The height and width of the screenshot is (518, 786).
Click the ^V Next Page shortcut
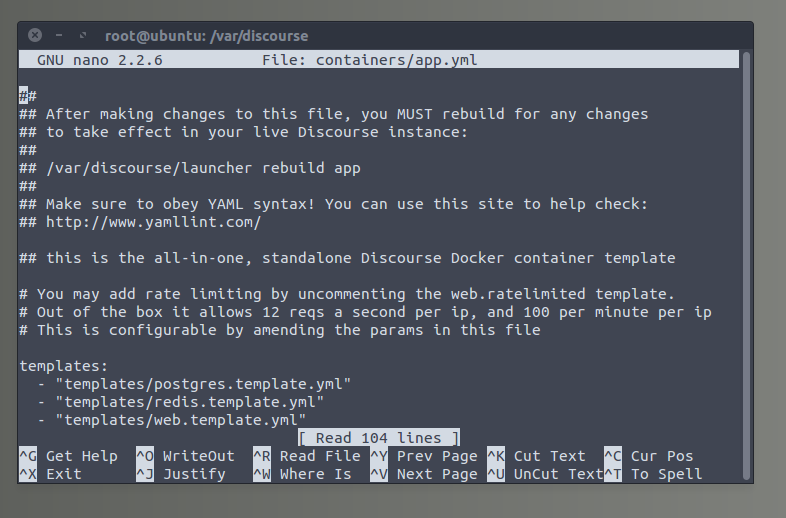pos(423,474)
